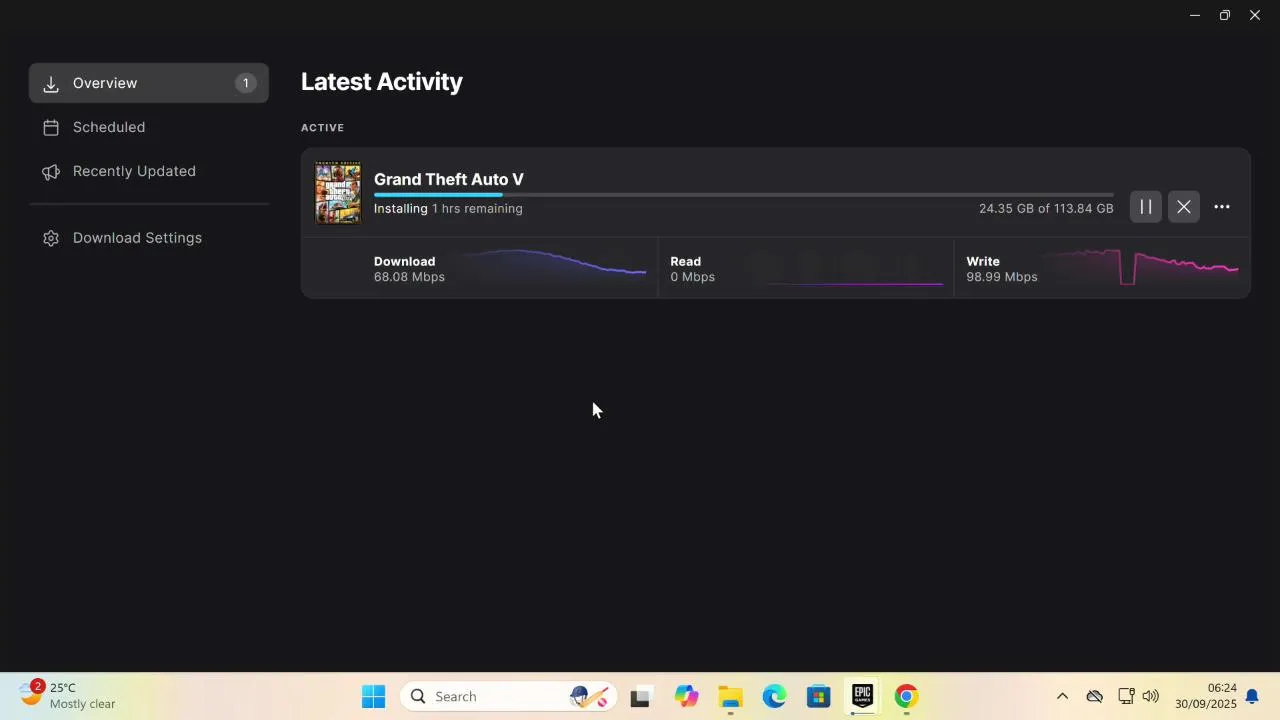Open Microsoft Edge from the taskbar
1280x720 pixels.
(x=774, y=697)
